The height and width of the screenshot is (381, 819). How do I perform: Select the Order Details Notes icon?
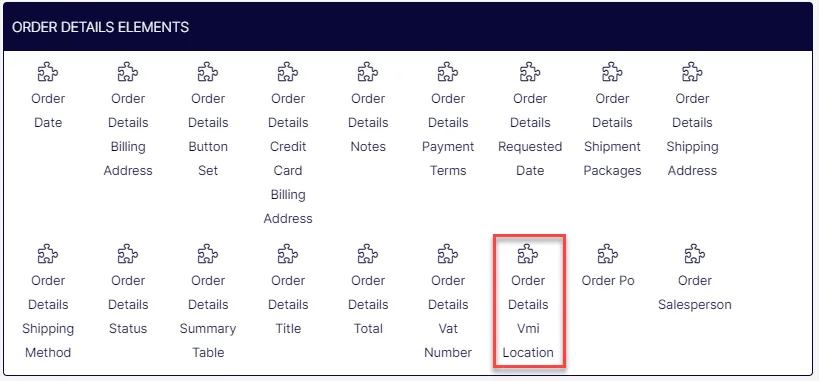pyautogui.click(x=368, y=72)
